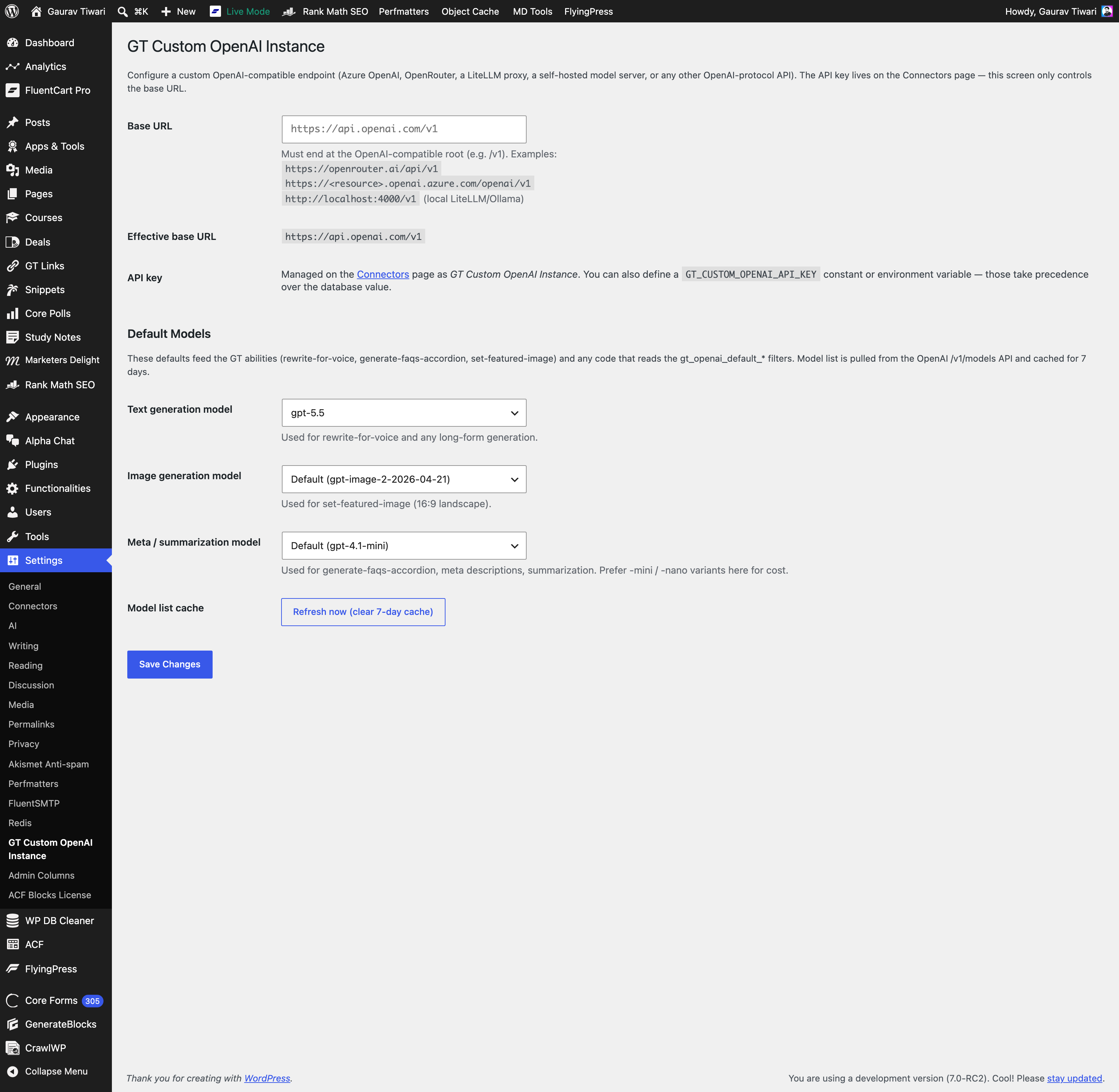Click the Appearance paintbrush icon
Viewport: 1119px width, 1092px height.
(13, 417)
